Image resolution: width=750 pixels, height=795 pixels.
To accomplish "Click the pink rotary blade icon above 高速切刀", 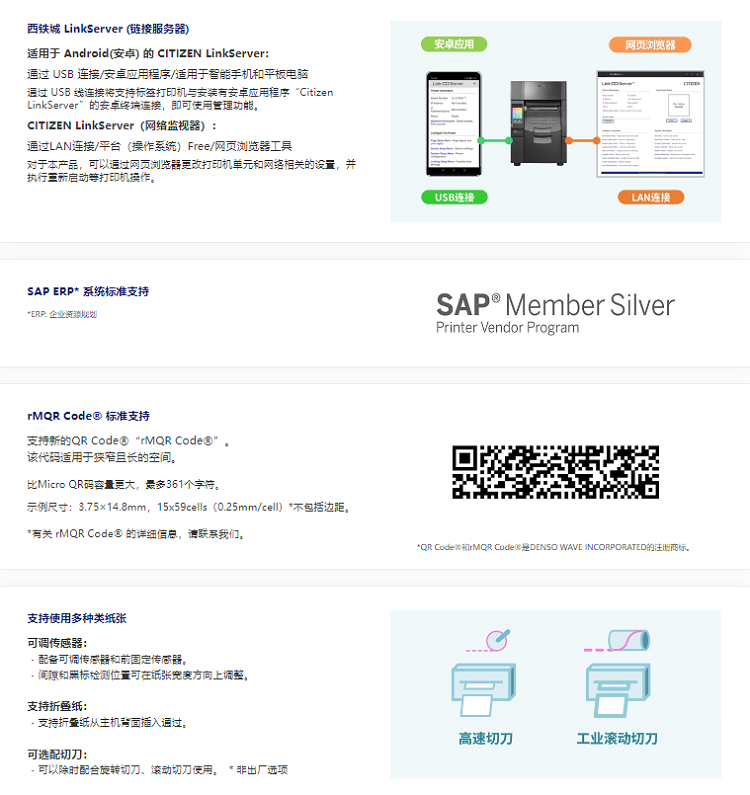I will [x=488, y=640].
